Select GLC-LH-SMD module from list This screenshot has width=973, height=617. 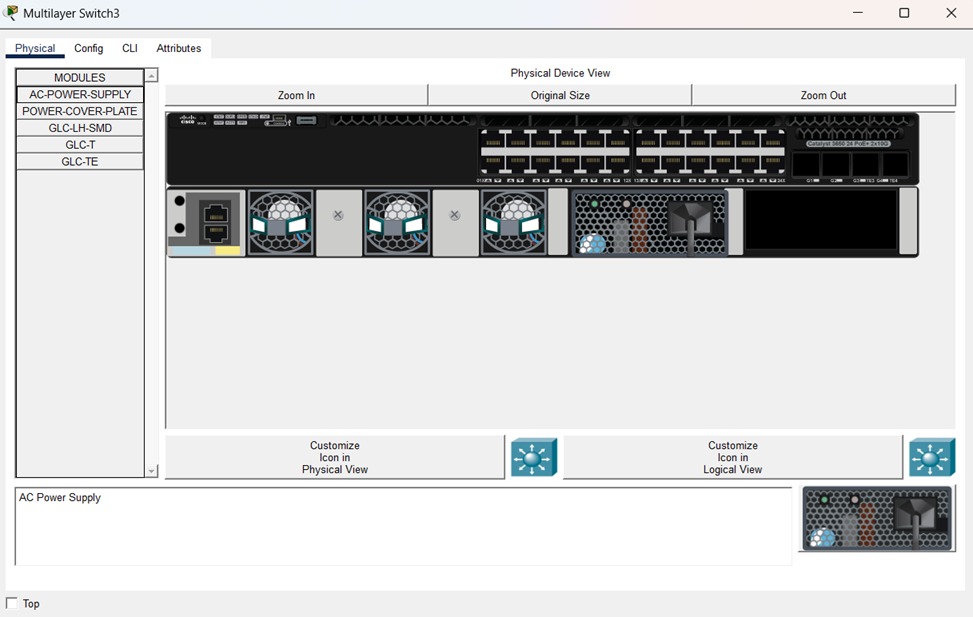[80, 128]
